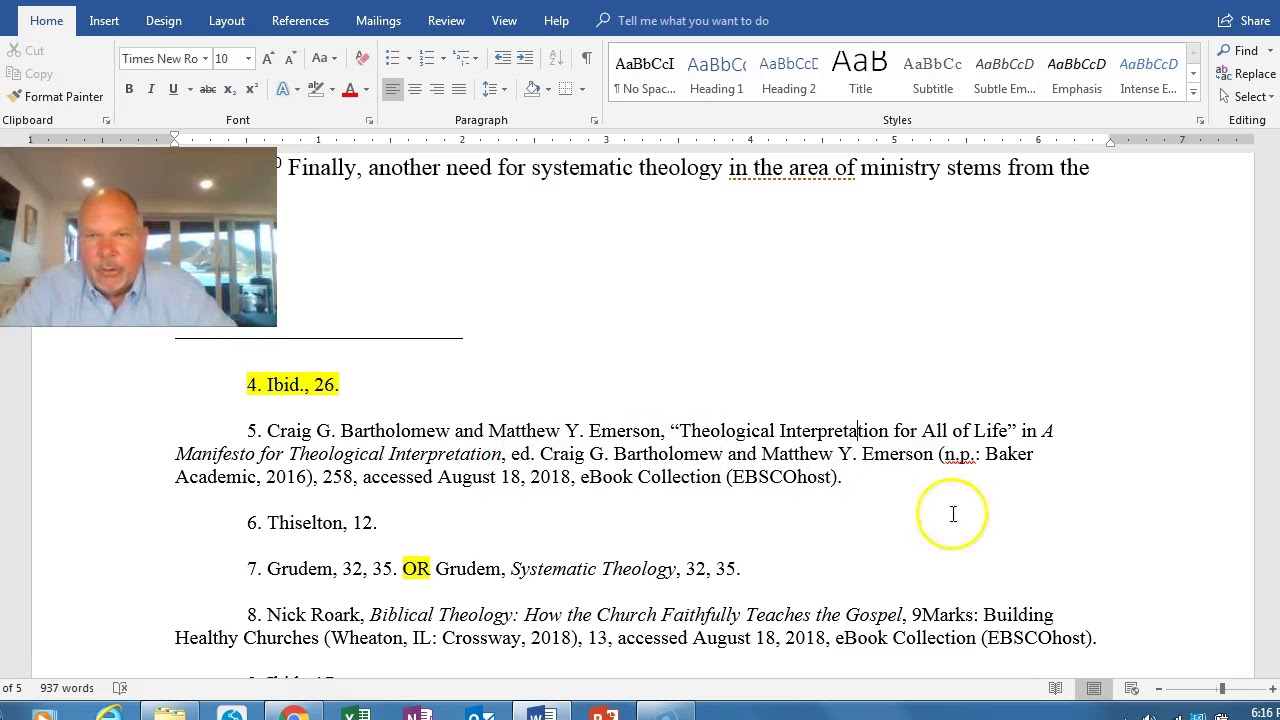
Task: Open the font size dropdown
Action: coord(248,59)
